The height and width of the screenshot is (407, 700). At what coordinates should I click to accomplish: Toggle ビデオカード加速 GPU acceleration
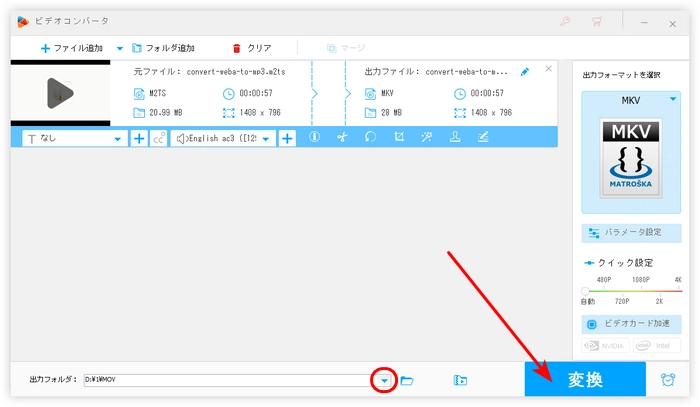pos(631,324)
